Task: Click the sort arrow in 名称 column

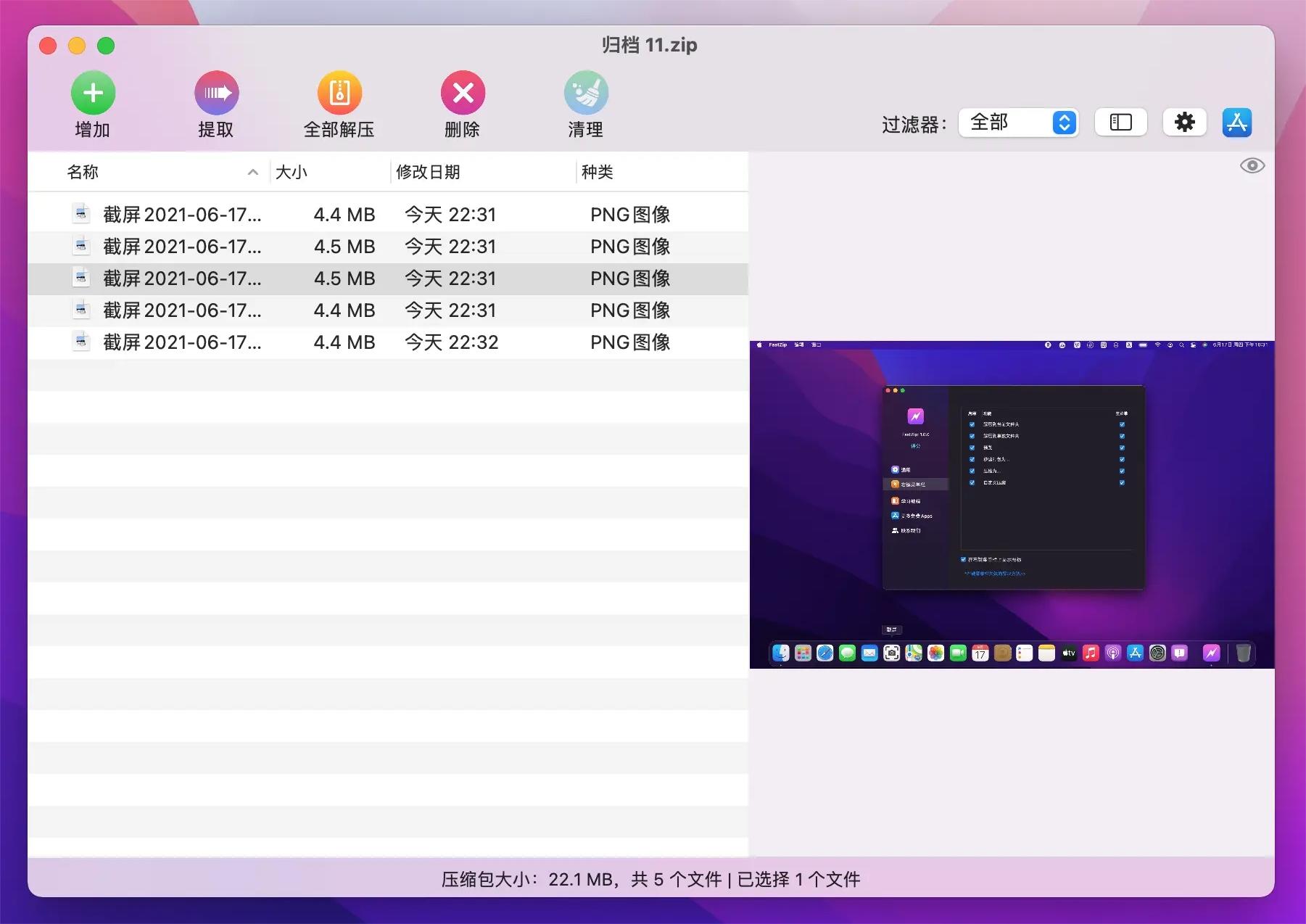Action: click(253, 172)
